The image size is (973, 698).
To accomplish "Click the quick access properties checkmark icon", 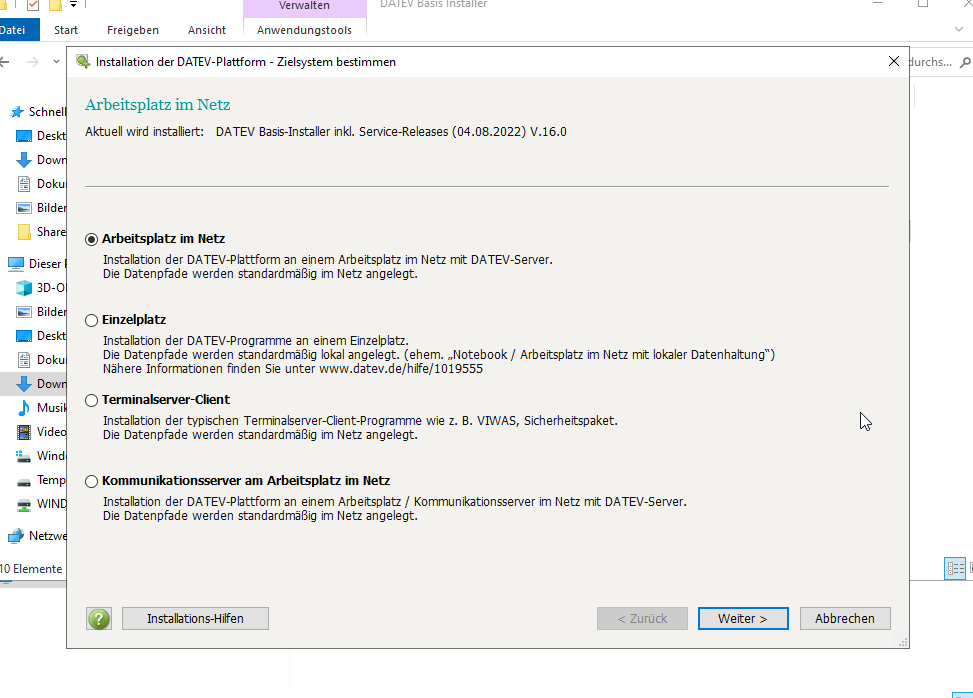I will [33, 5].
